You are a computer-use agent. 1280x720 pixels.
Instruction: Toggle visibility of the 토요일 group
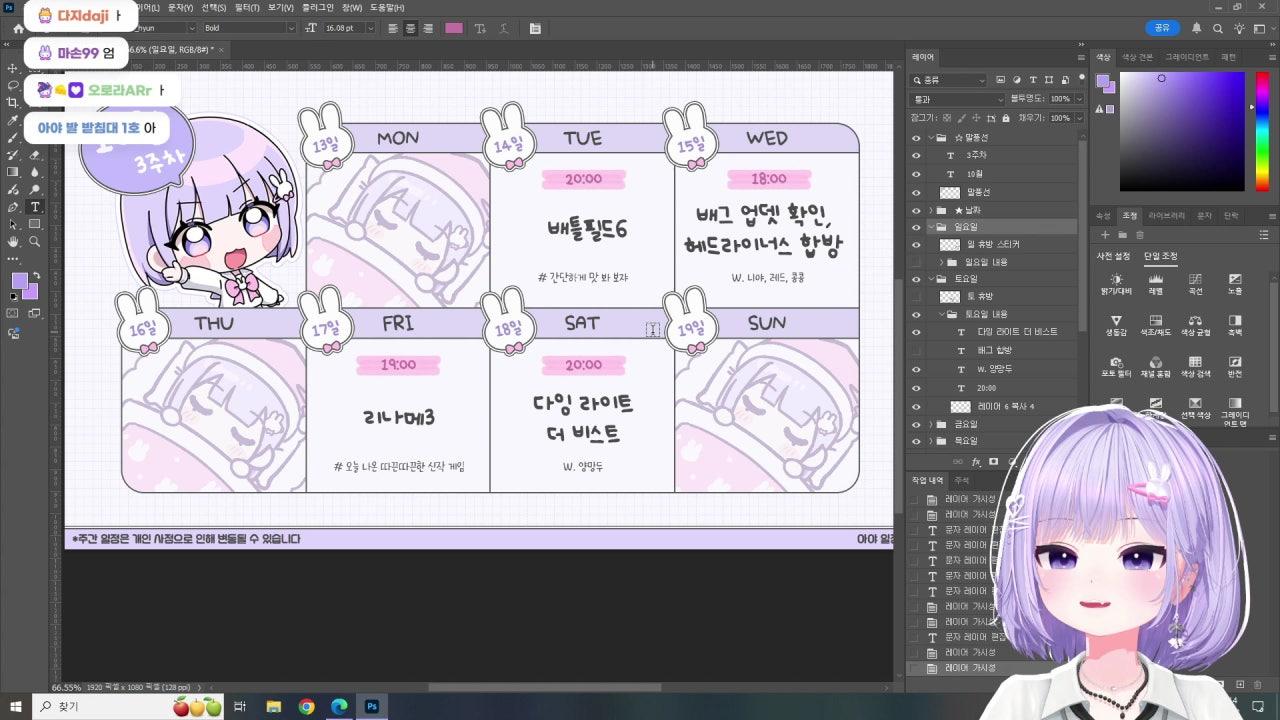(916, 279)
